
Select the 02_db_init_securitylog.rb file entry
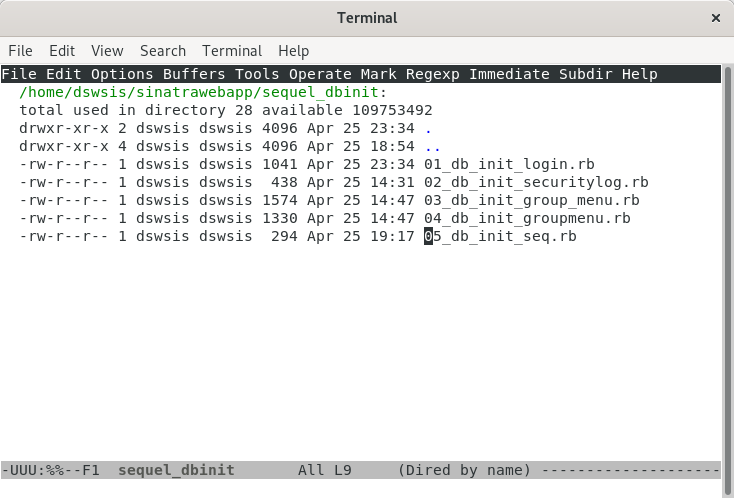point(536,182)
